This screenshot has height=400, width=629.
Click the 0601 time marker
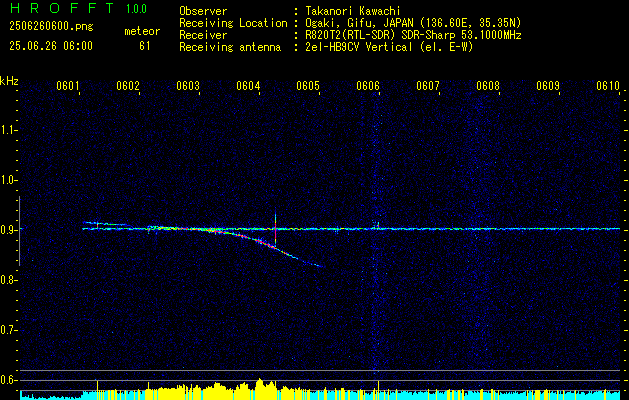[x=68, y=86]
